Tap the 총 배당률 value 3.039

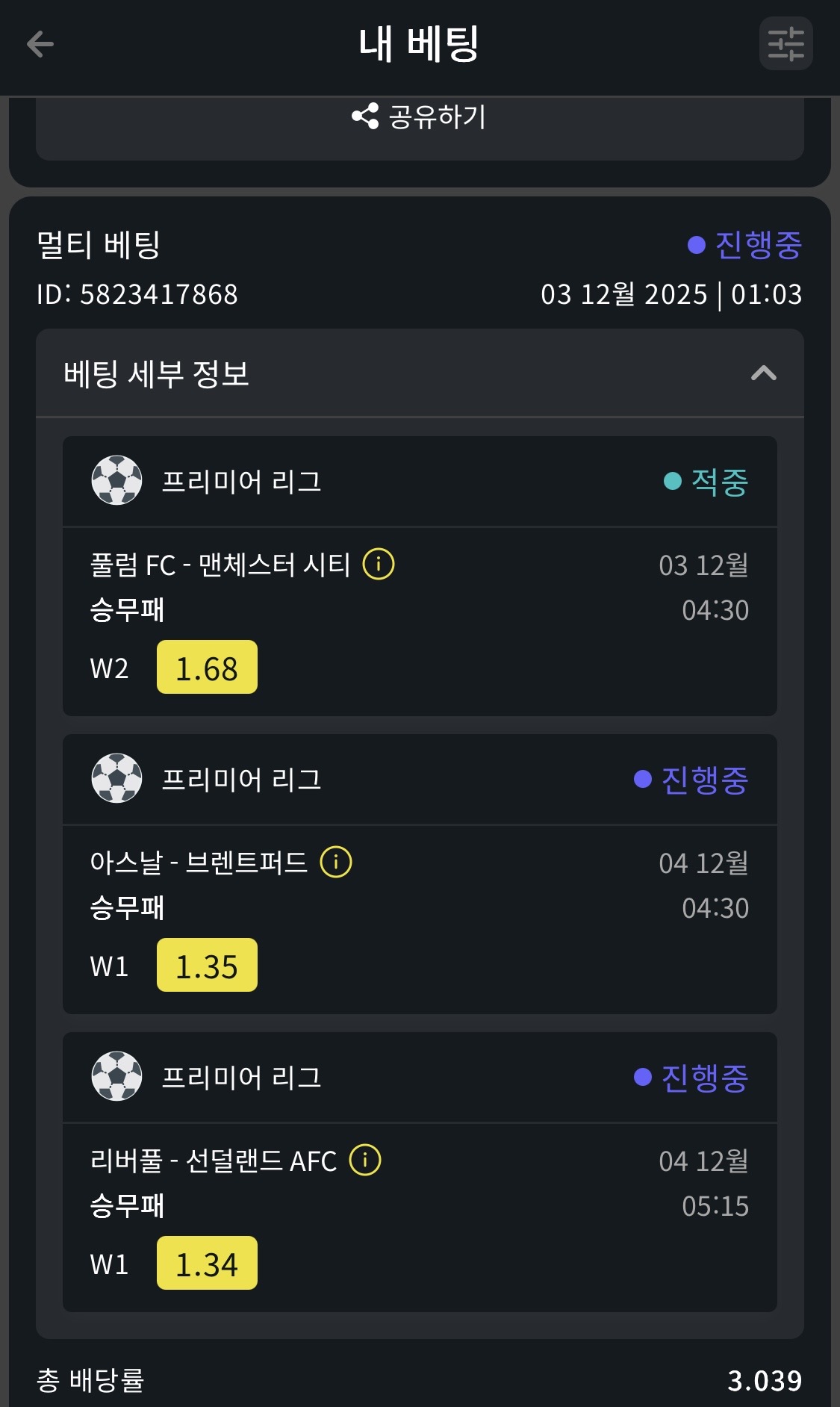(764, 1381)
